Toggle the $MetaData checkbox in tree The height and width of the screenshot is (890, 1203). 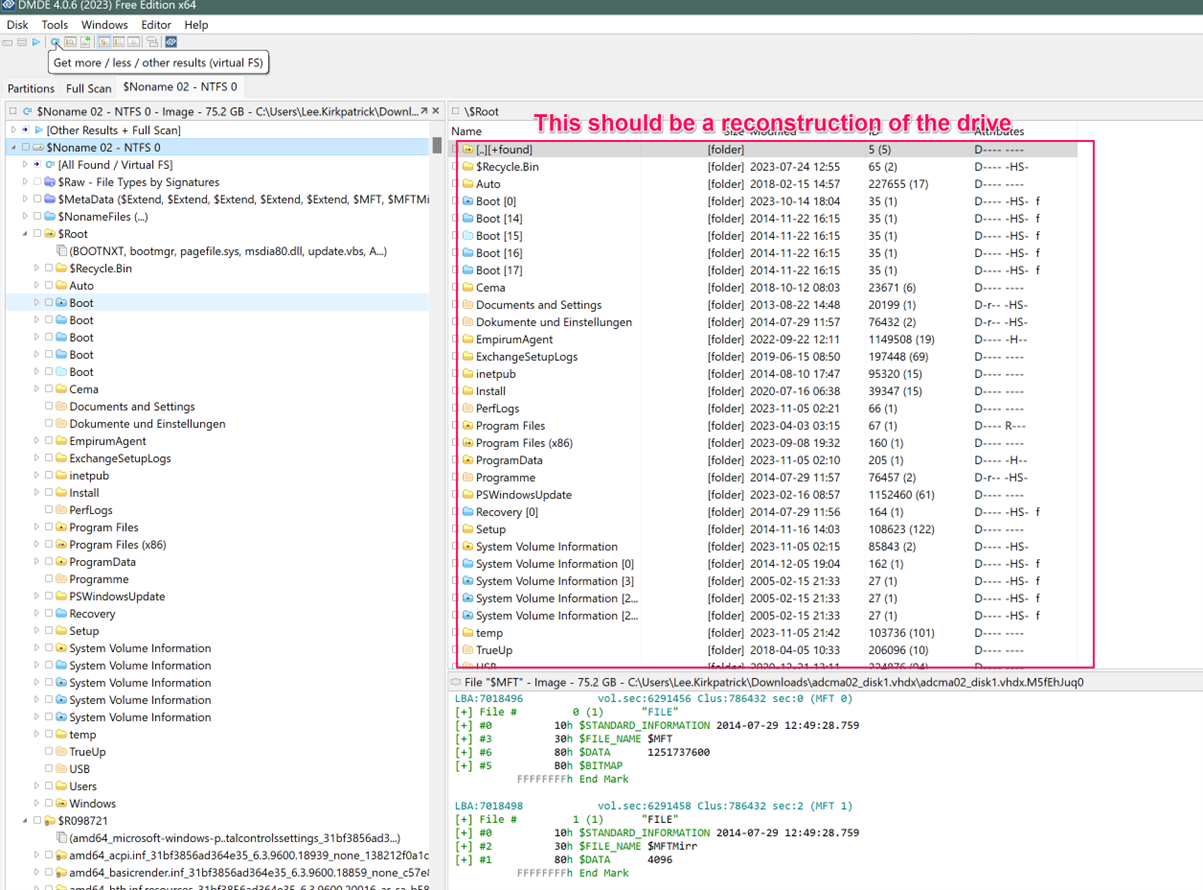pos(37,199)
